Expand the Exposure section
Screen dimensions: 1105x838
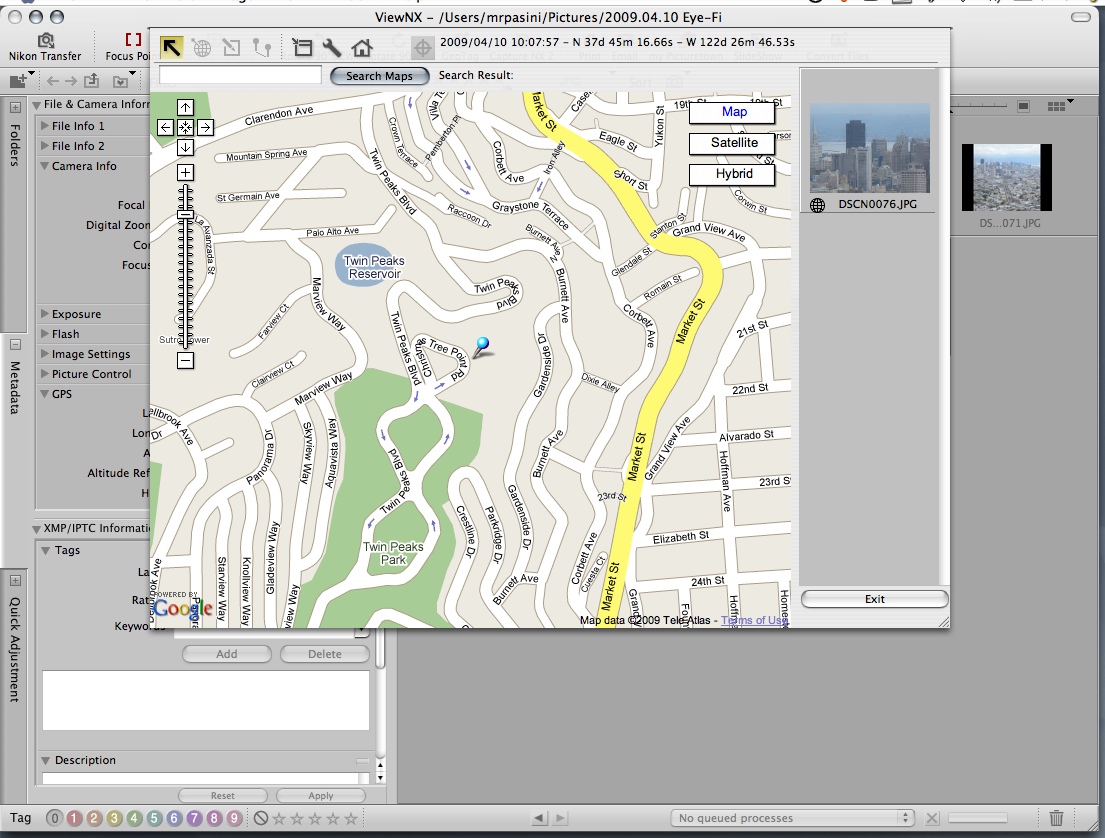(x=45, y=314)
